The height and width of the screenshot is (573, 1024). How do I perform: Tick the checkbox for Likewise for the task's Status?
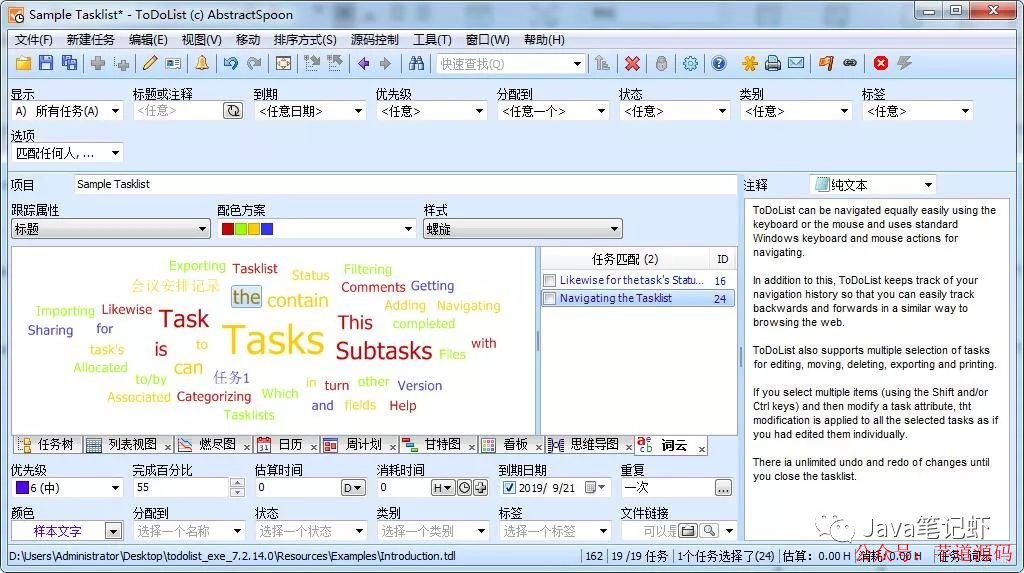click(x=550, y=280)
